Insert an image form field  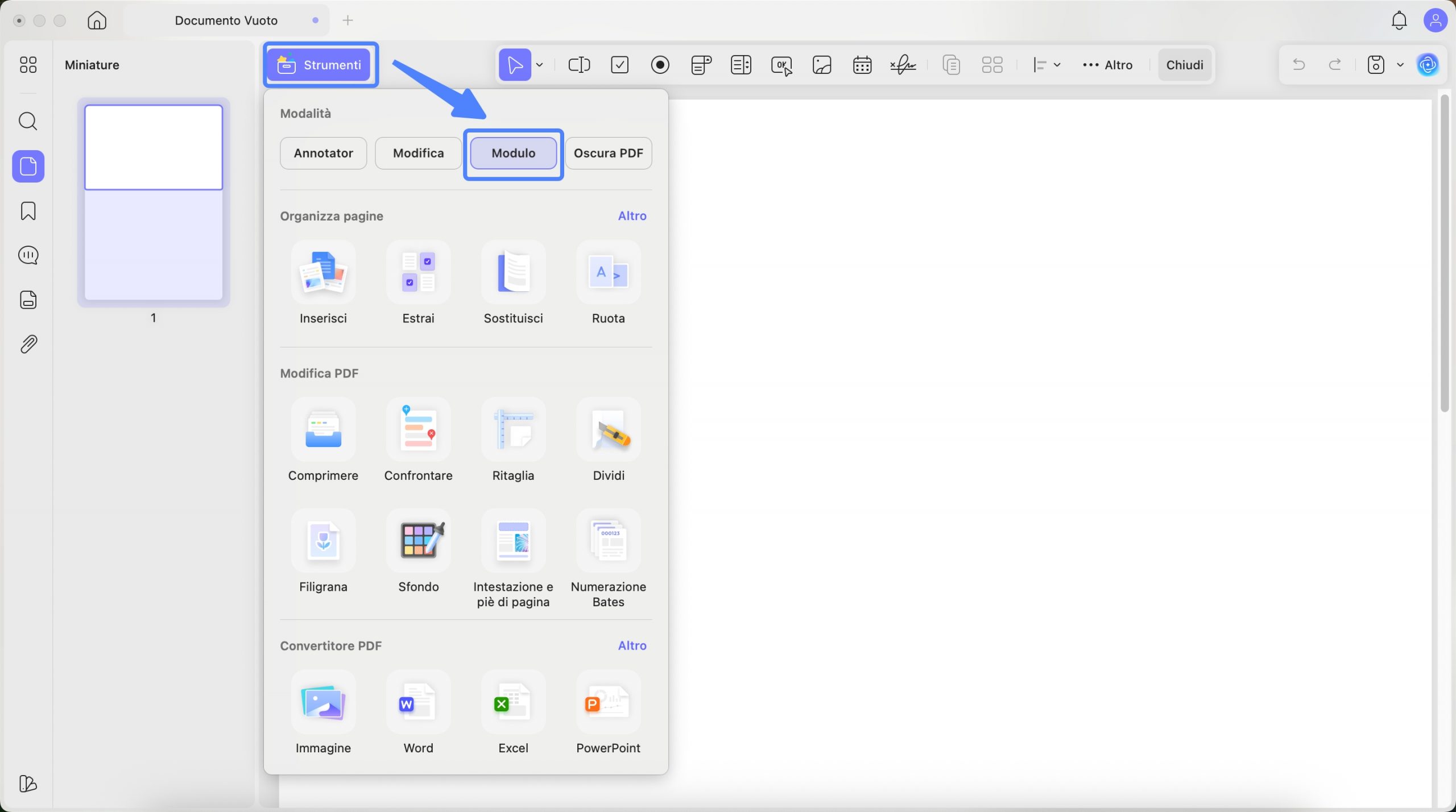[x=822, y=65]
